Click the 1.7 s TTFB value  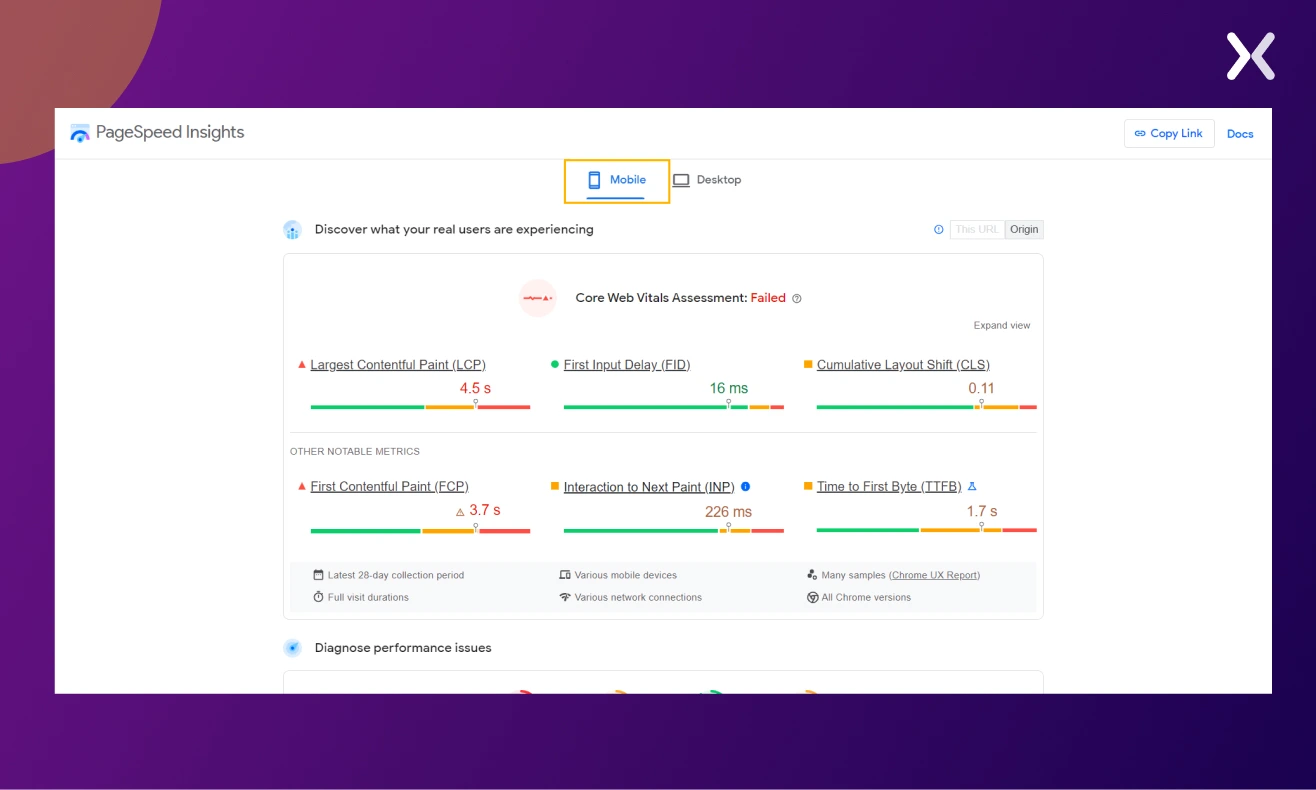(982, 511)
